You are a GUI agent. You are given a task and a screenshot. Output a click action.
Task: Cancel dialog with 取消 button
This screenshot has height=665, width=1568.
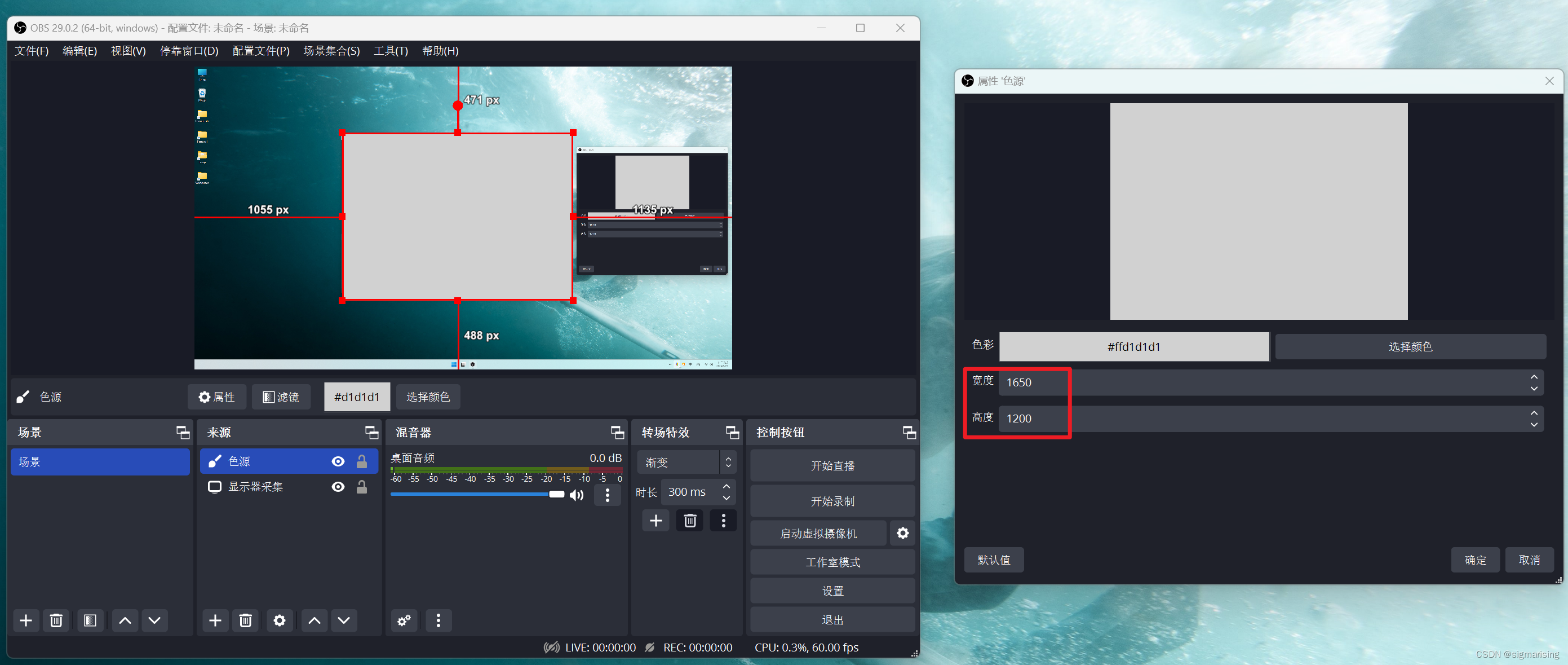click(1529, 560)
